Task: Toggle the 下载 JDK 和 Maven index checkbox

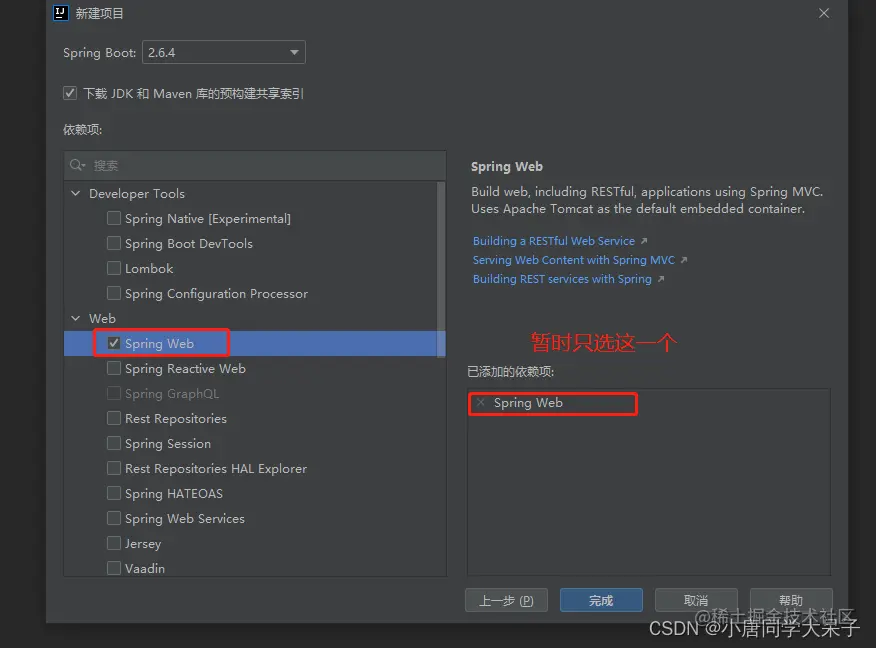Action: (x=70, y=93)
